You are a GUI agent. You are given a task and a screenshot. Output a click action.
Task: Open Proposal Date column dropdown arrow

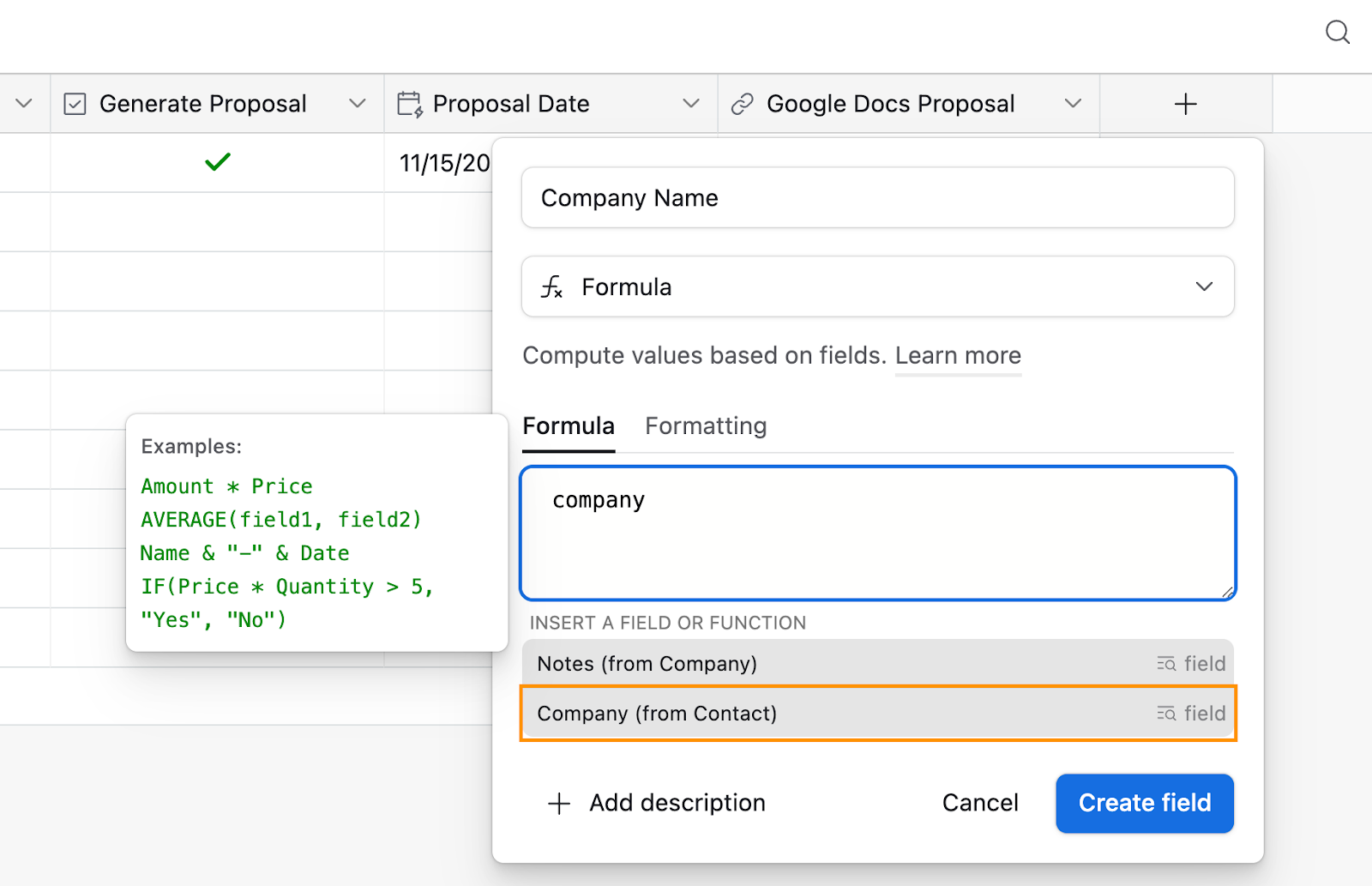click(691, 104)
